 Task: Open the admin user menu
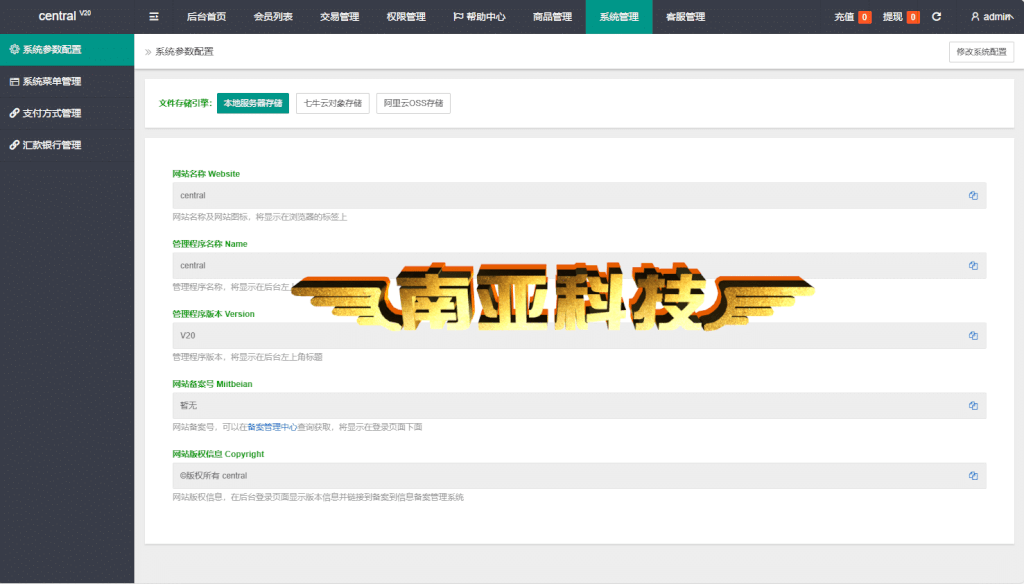tap(991, 16)
